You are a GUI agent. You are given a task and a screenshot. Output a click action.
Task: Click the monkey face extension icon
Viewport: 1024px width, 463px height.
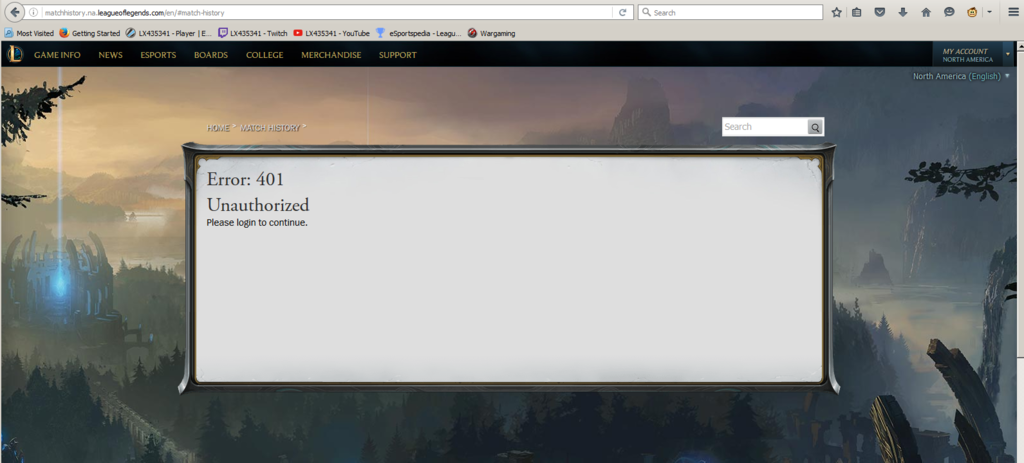972,12
